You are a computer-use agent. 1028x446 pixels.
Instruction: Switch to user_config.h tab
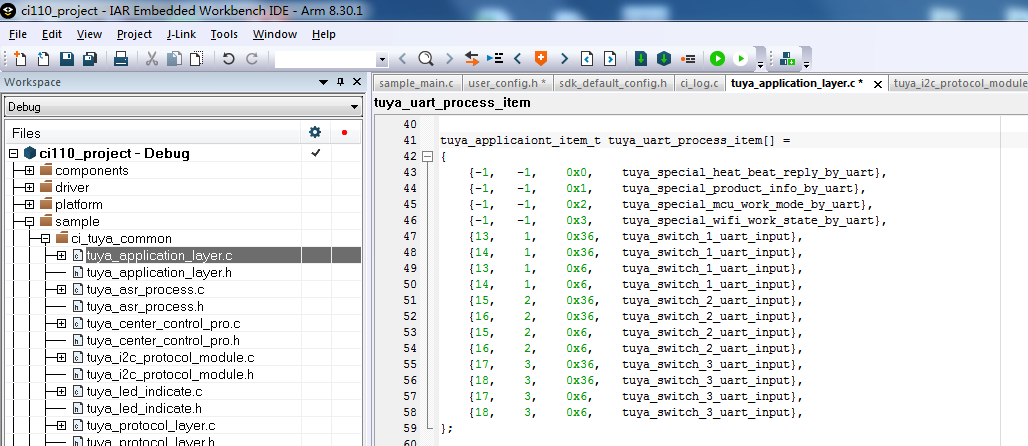pyautogui.click(x=506, y=83)
